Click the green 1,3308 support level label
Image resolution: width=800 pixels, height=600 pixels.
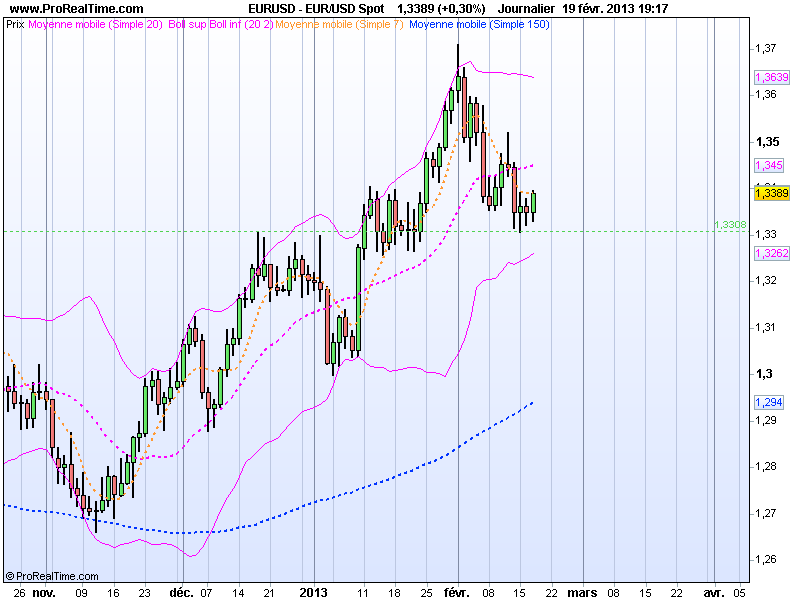730,224
